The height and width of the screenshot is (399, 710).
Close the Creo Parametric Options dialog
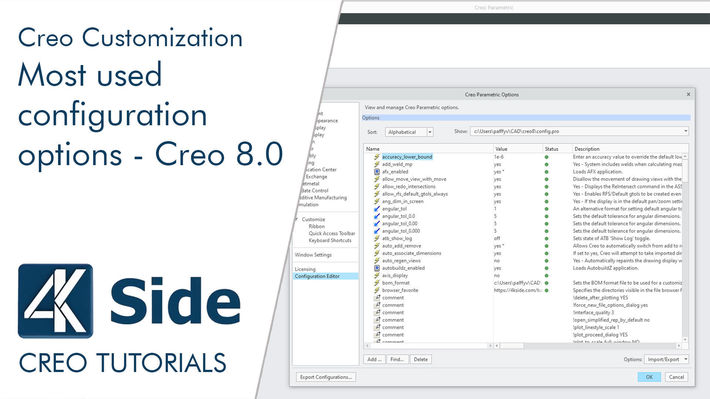click(688, 94)
